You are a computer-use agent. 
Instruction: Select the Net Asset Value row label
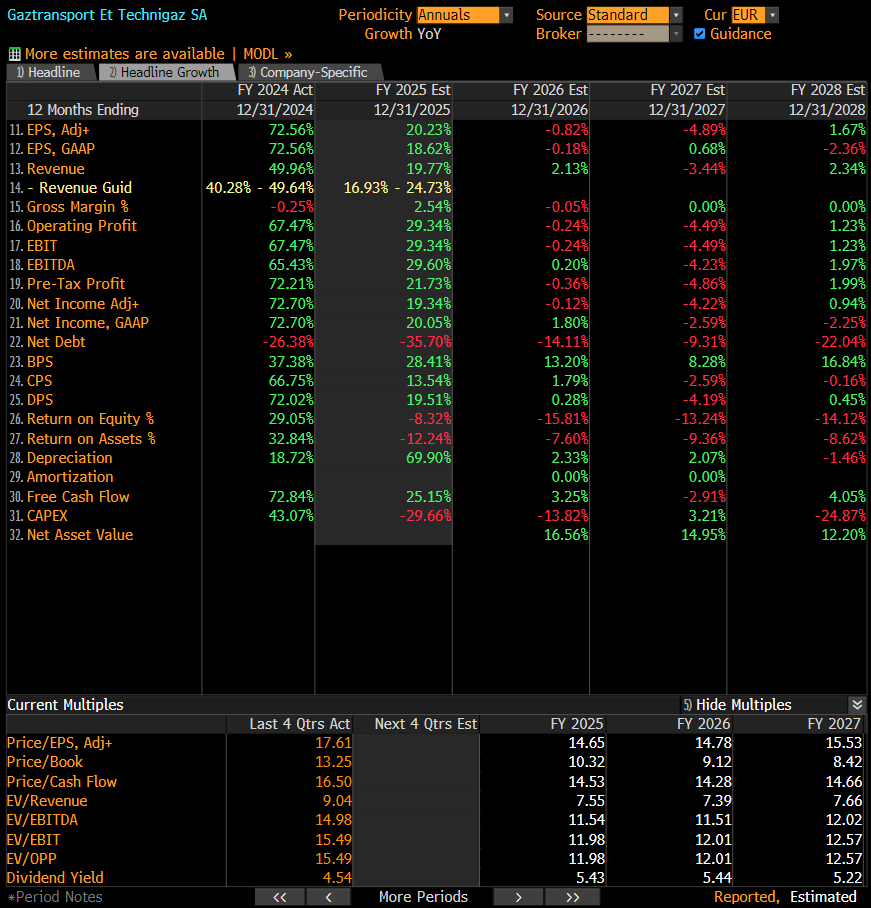(80, 534)
